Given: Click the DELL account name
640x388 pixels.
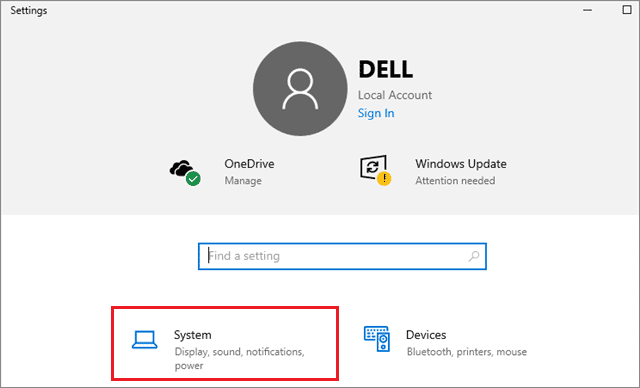Looking at the screenshot, I should click(x=386, y=69).
